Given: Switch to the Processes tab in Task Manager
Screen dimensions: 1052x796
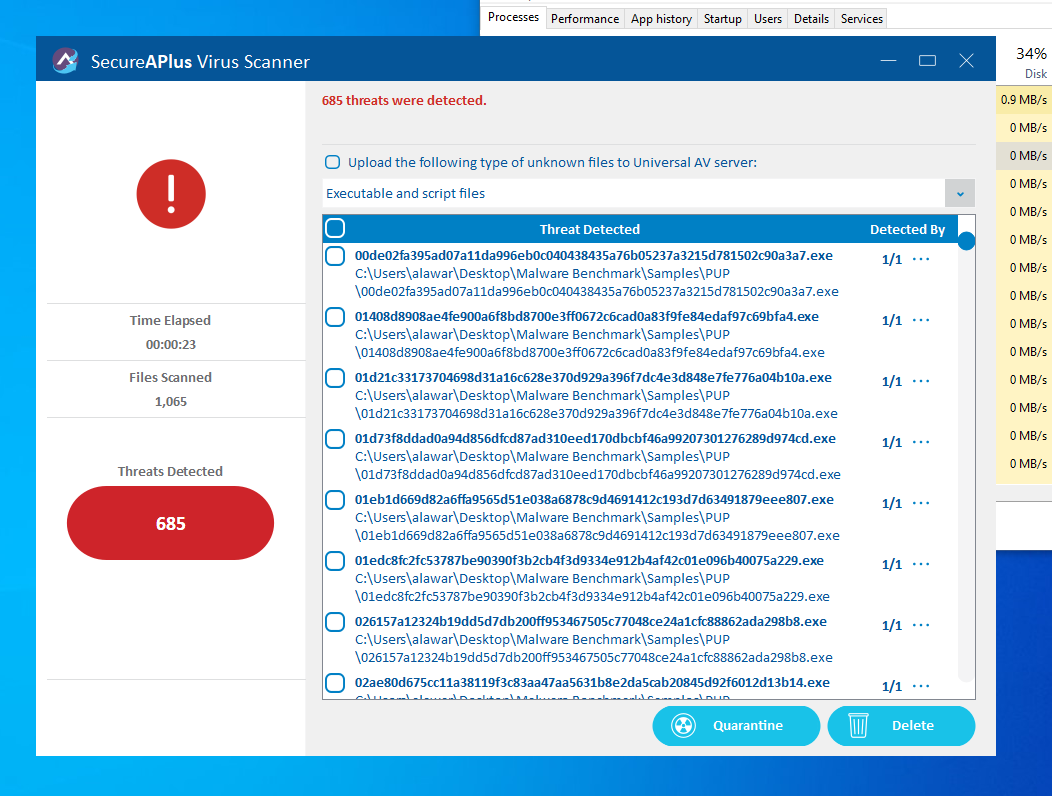Looking at the screenshot, I should (x=513, y=17).
